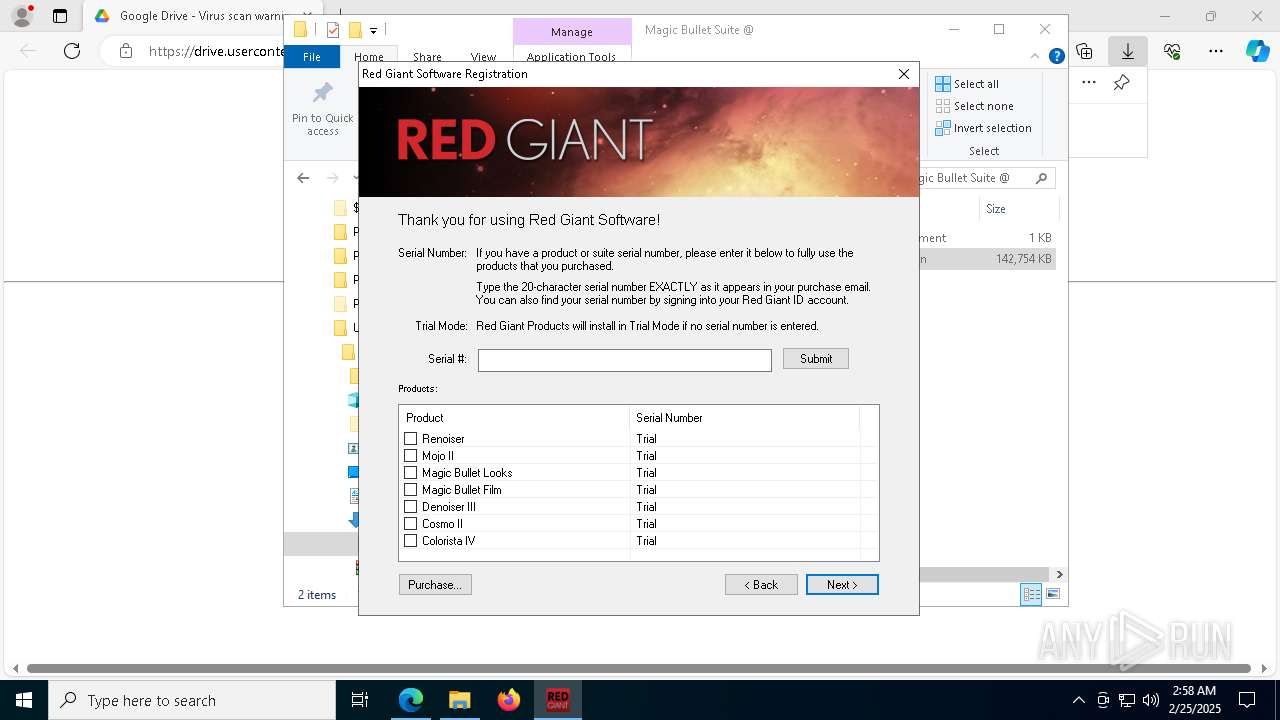This screenshot has width=1280, height=720.
Task: Open Edge Browser essentials heart icon
Action: (1172, 51)
